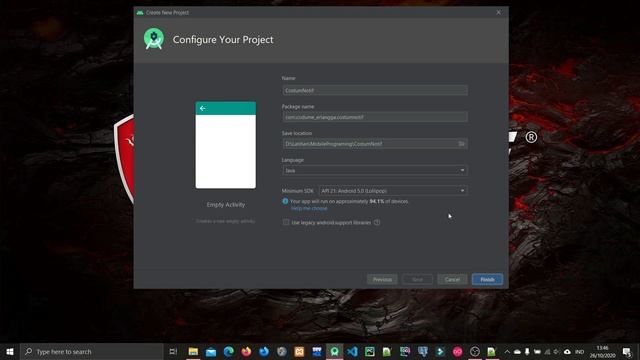Click into the project Name field
Image resolution: width=640 pixels, height=360 pixels.
(x=375, y=90)
